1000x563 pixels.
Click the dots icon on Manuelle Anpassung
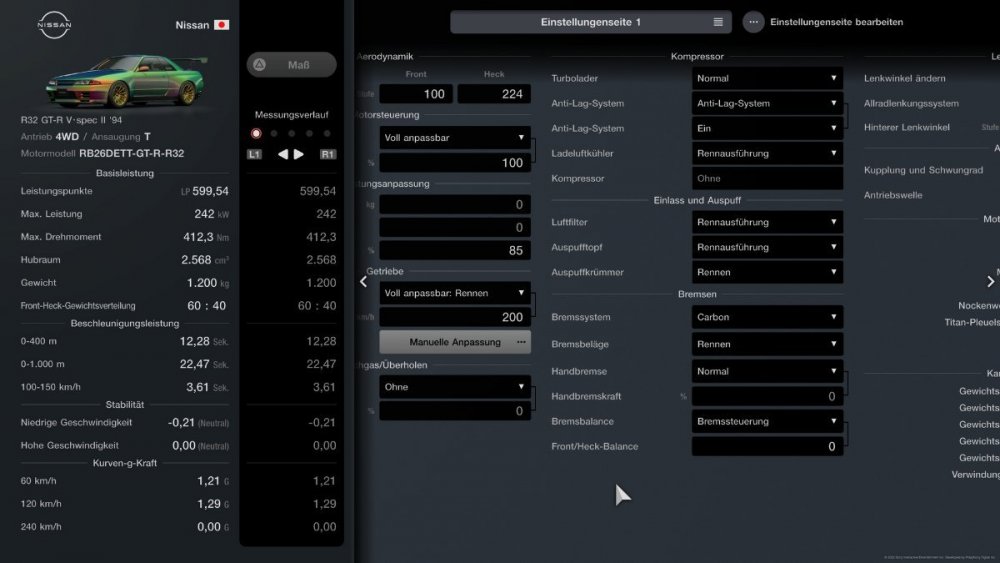tap(521, 342)
